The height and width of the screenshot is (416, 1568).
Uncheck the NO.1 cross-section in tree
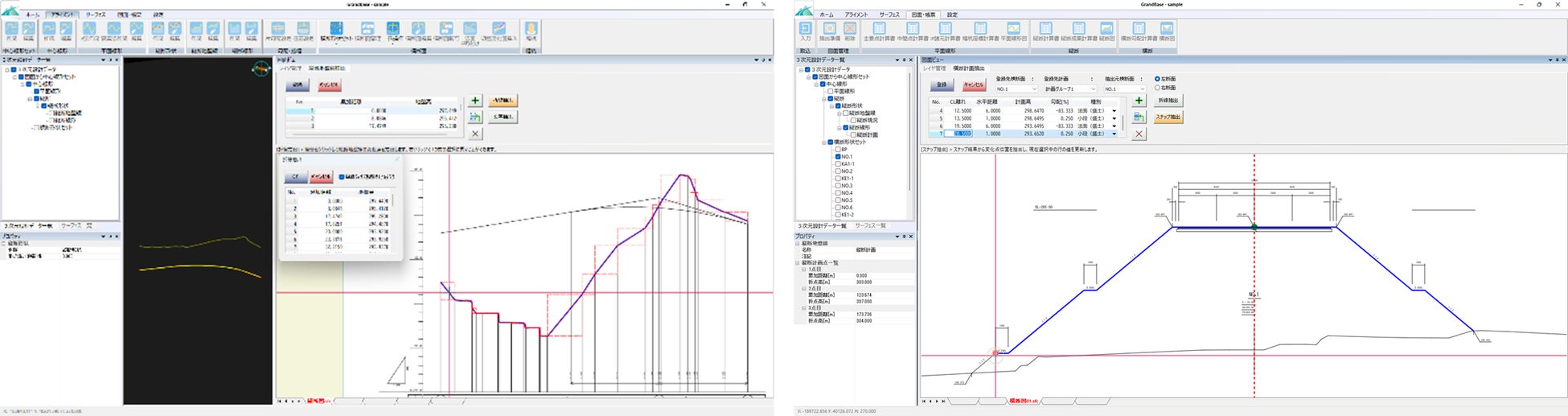838,157
